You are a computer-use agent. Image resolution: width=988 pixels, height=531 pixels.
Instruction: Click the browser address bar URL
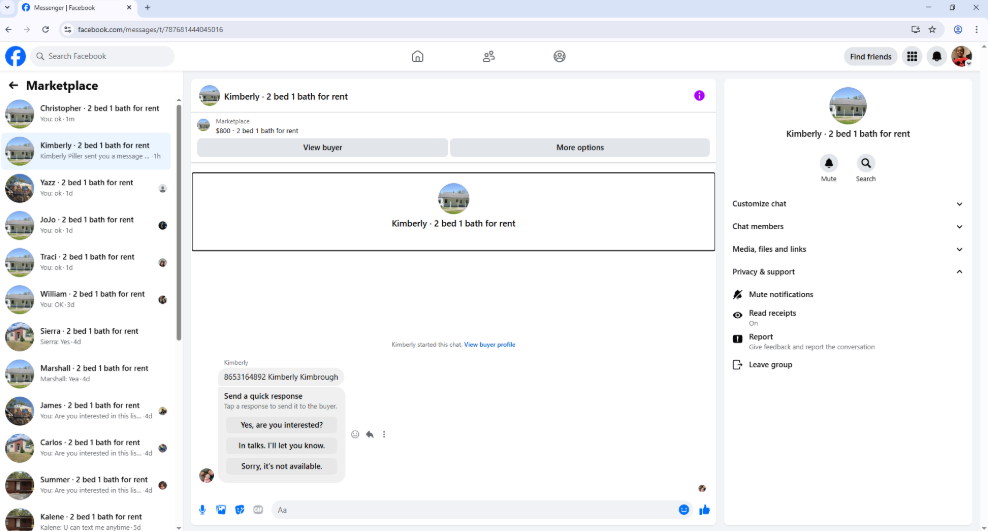pyautogui.click(x=151, y=30)
